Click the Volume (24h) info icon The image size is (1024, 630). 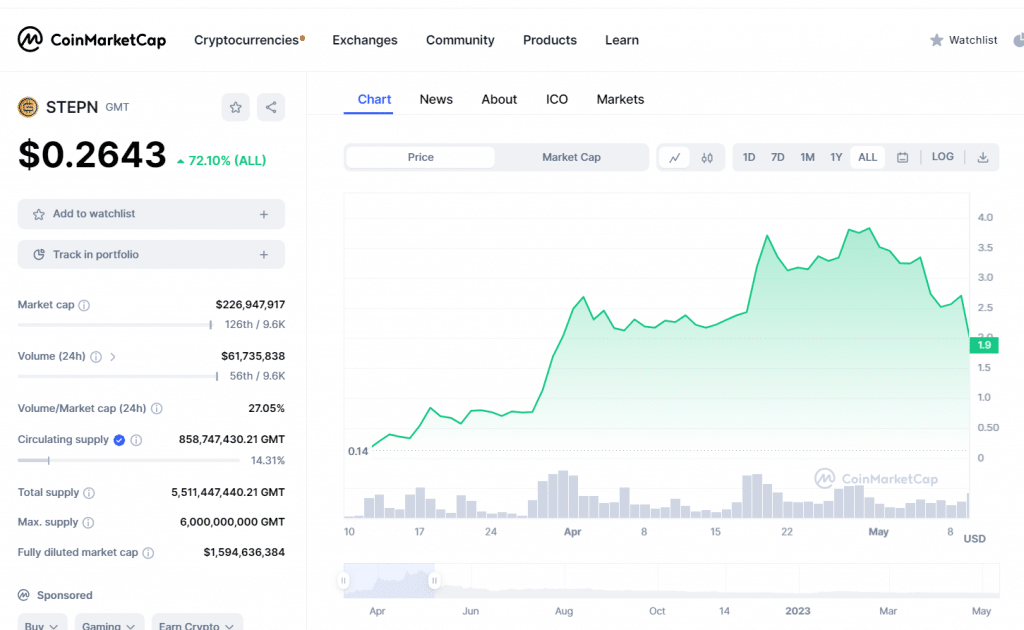[x=96, y=356]
